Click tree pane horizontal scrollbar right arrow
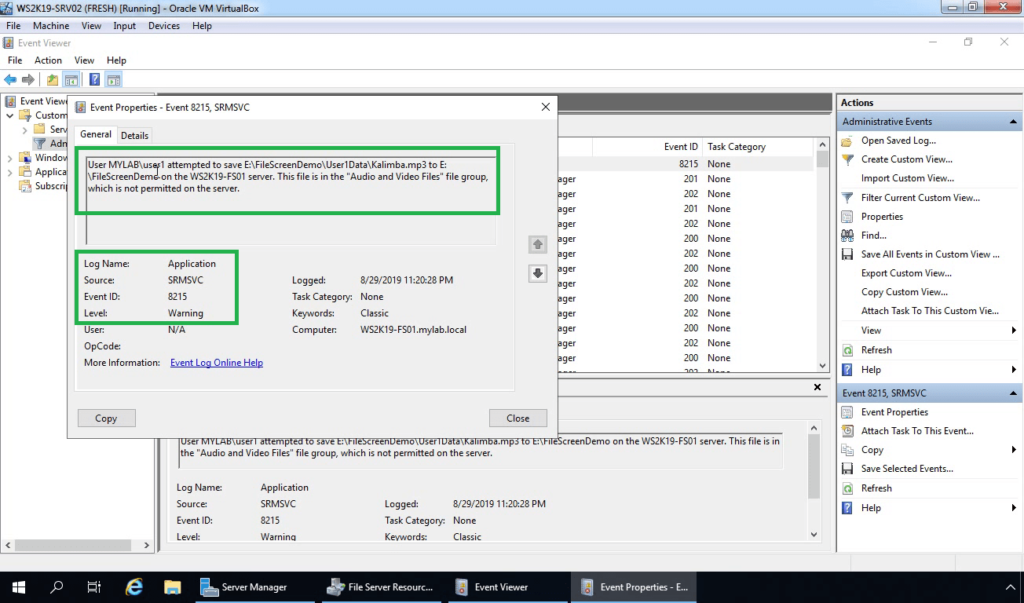The width and height of the screenshot is (1024, 603). (x=146, y=545)
